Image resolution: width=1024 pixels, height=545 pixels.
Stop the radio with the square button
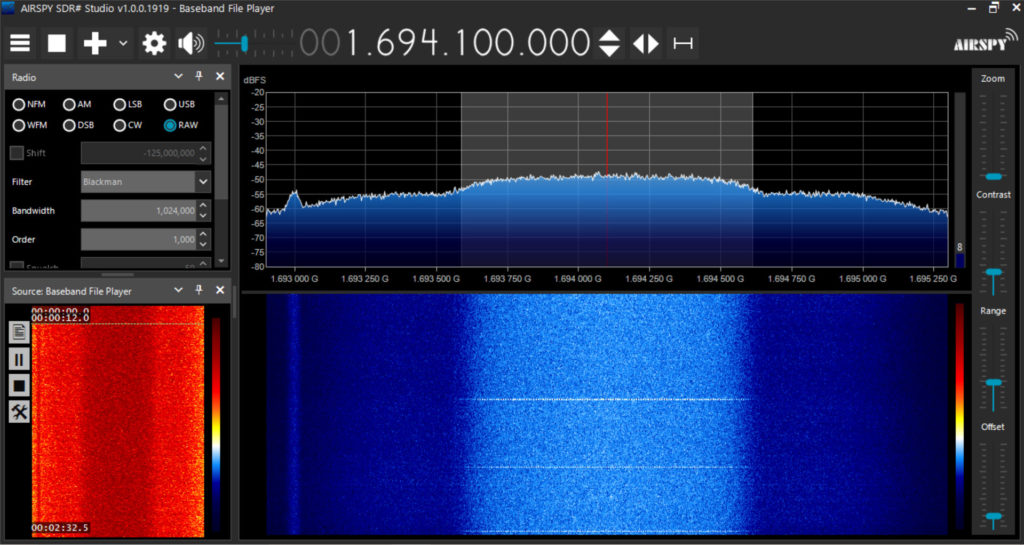click(x=57, y=43)
